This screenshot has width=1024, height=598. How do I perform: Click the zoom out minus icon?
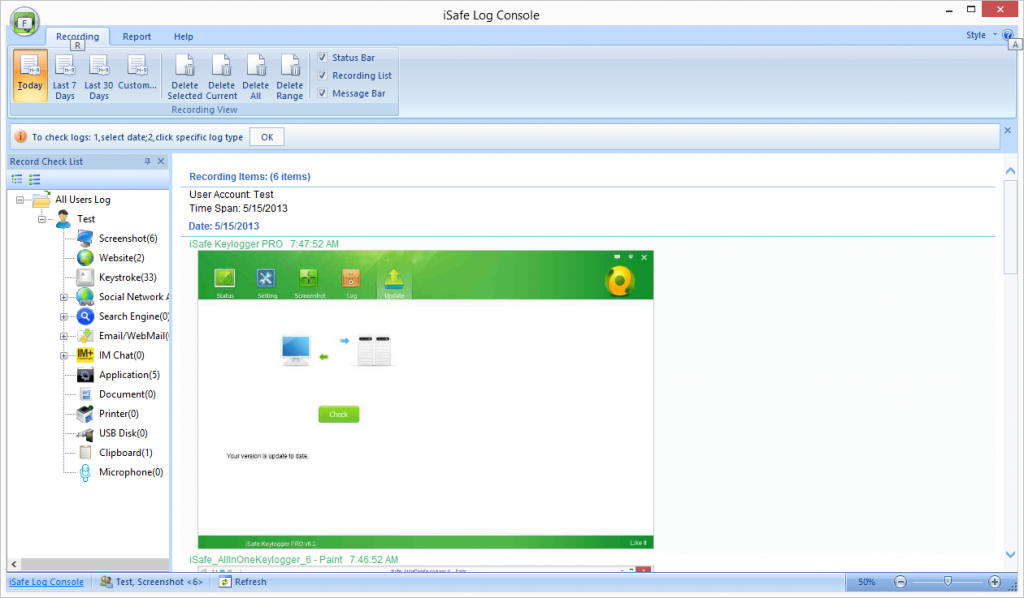point(901,582)
